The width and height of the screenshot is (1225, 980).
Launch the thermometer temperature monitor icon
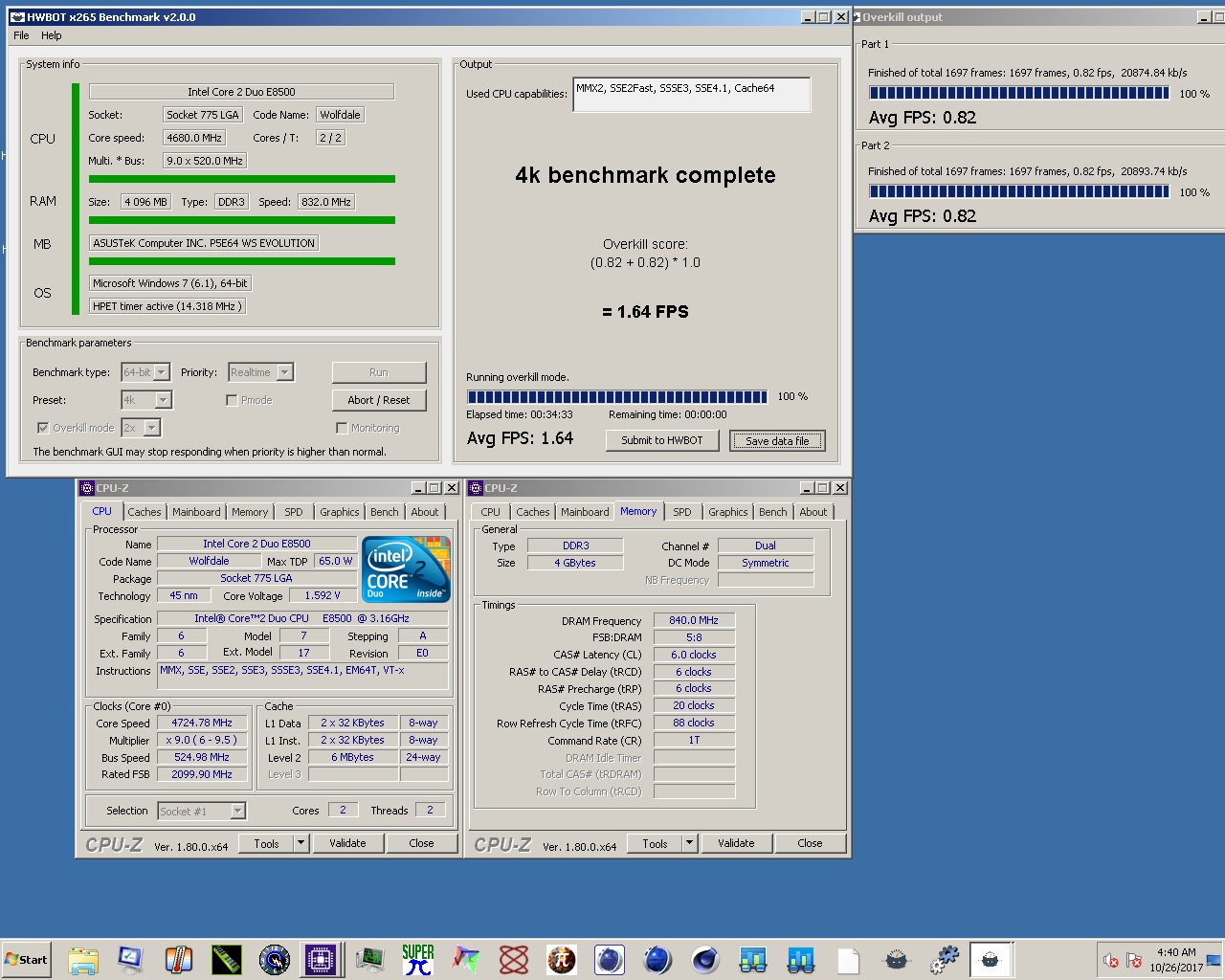pyautogui.click(x=179, y=959)
